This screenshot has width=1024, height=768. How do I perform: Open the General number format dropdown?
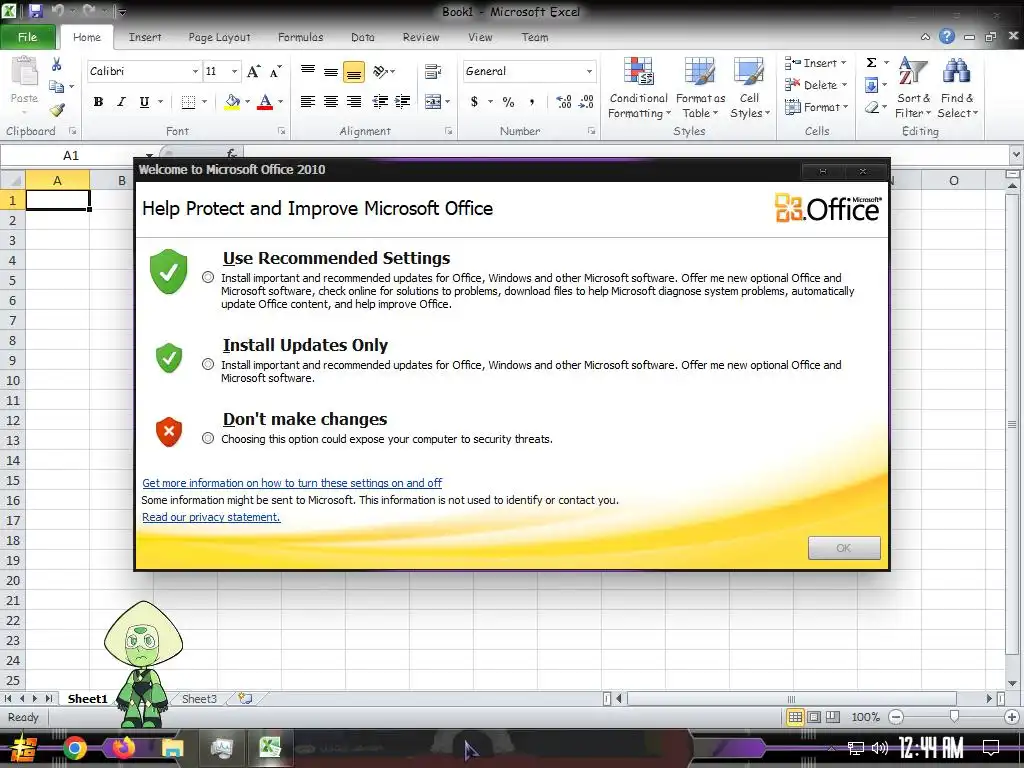589,71
